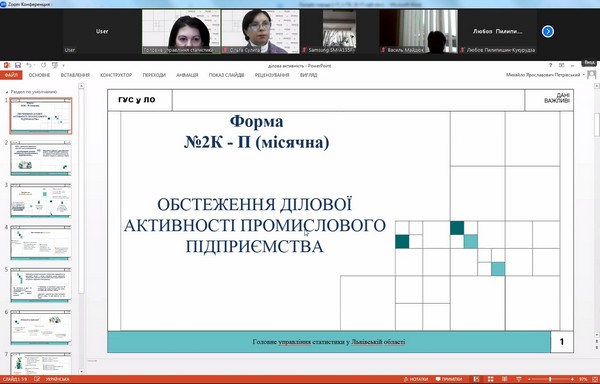Image resolution: width=600 pixels, height=384 pixels.
Task: Toggle the ПРИМІТКИ comments button
Action: pos(449,379)
